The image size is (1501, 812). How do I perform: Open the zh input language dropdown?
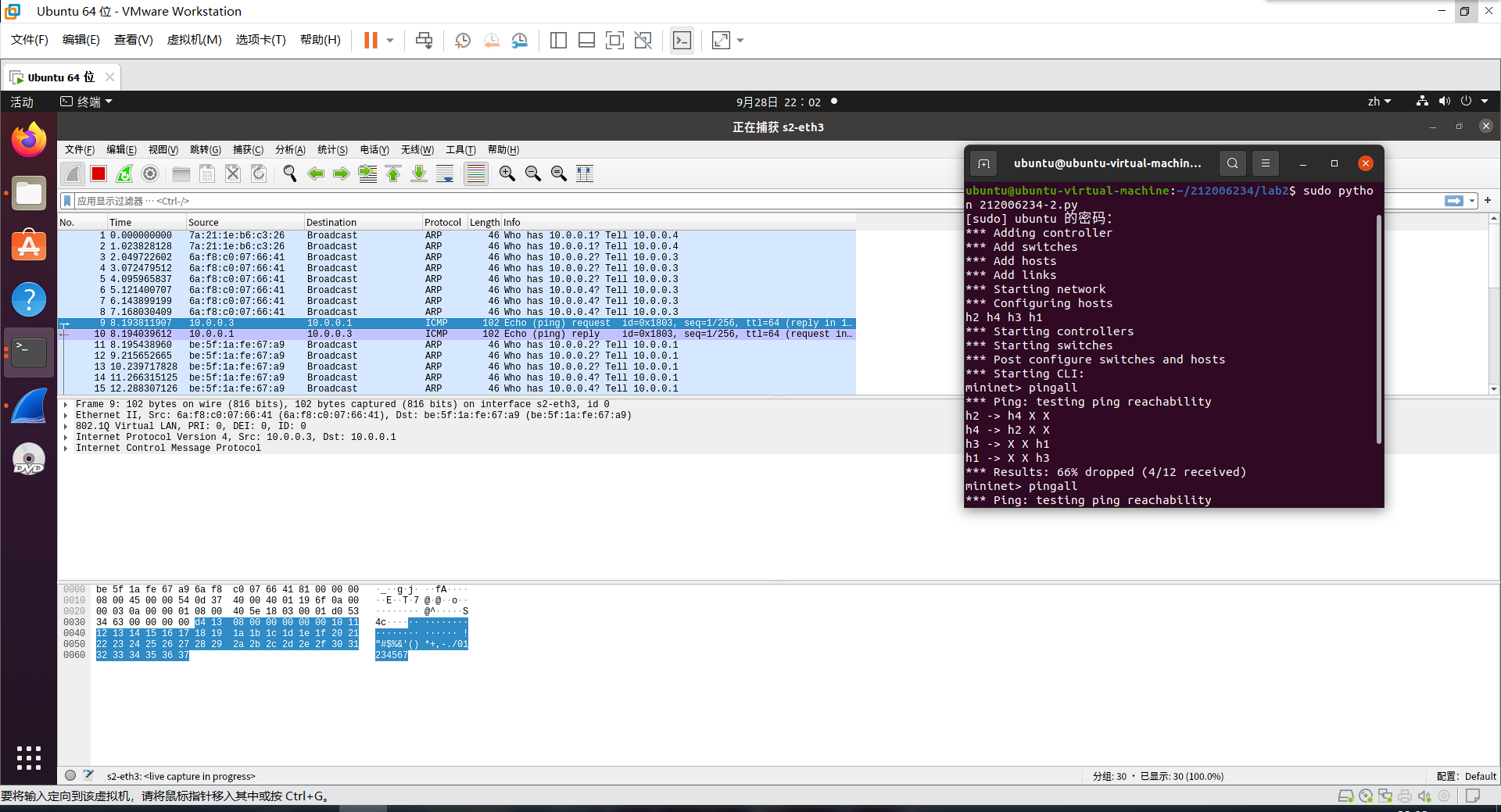[x=1379, y=102]
